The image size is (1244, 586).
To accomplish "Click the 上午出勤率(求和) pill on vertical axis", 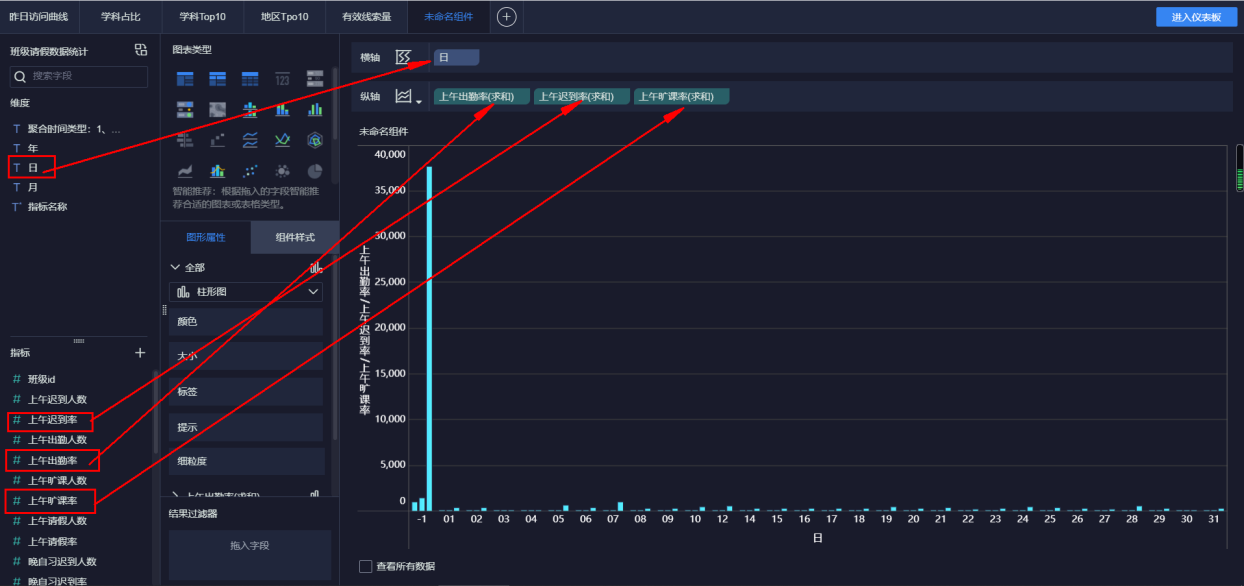I will pos(481,97).
